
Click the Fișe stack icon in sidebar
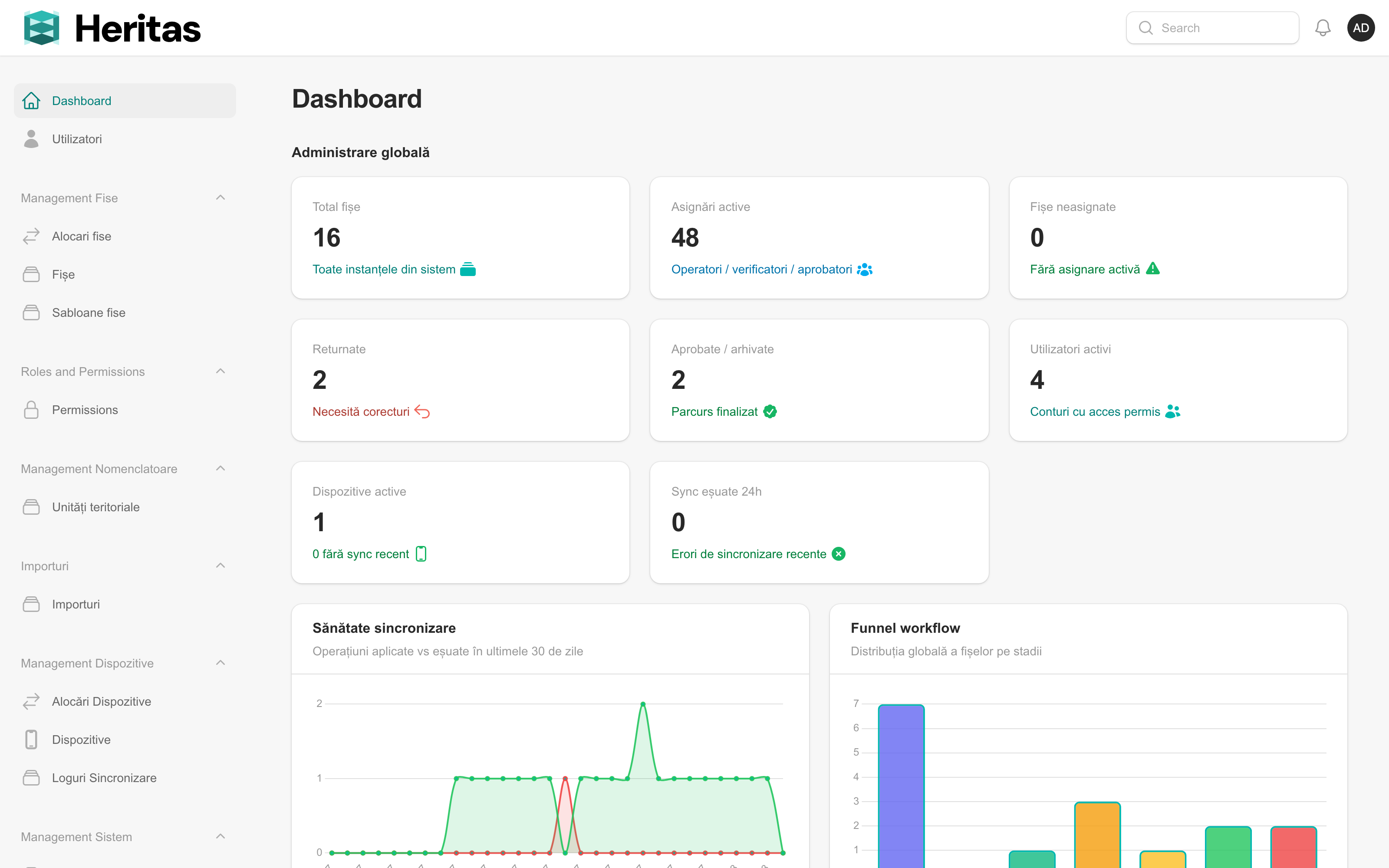(x=31, y=274)
